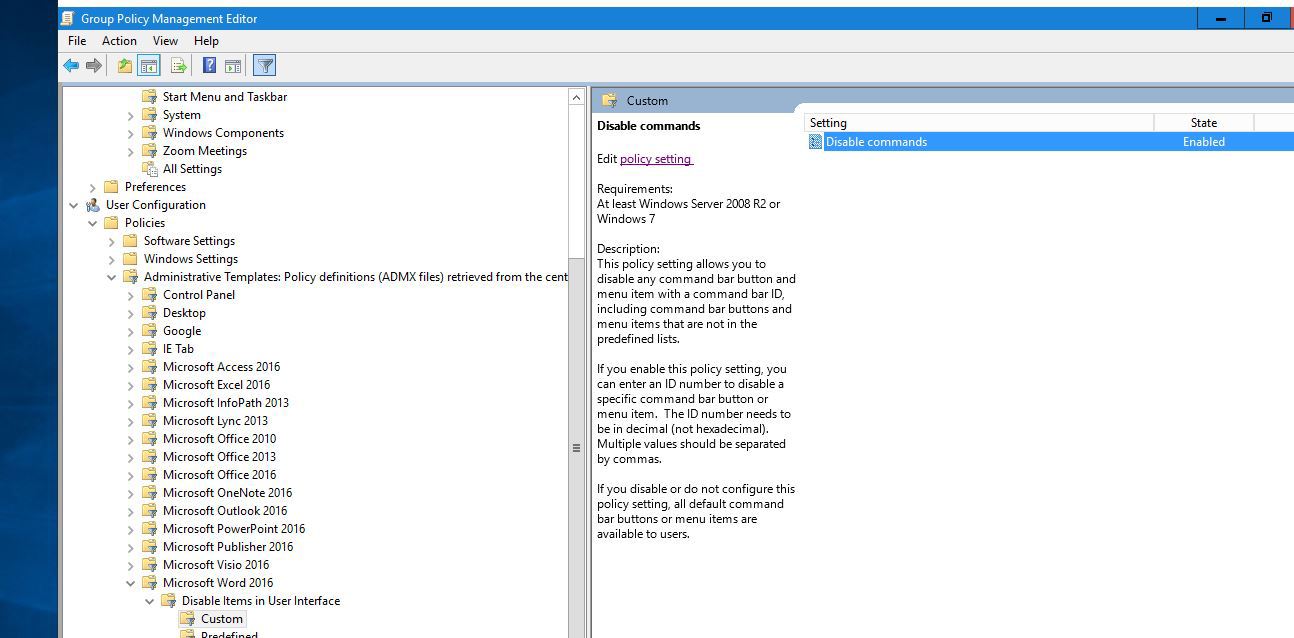Click the Up One Level folder icon
Image resolution: width=1294 pixels, height=638 pixels.
[x=124, y=66]
